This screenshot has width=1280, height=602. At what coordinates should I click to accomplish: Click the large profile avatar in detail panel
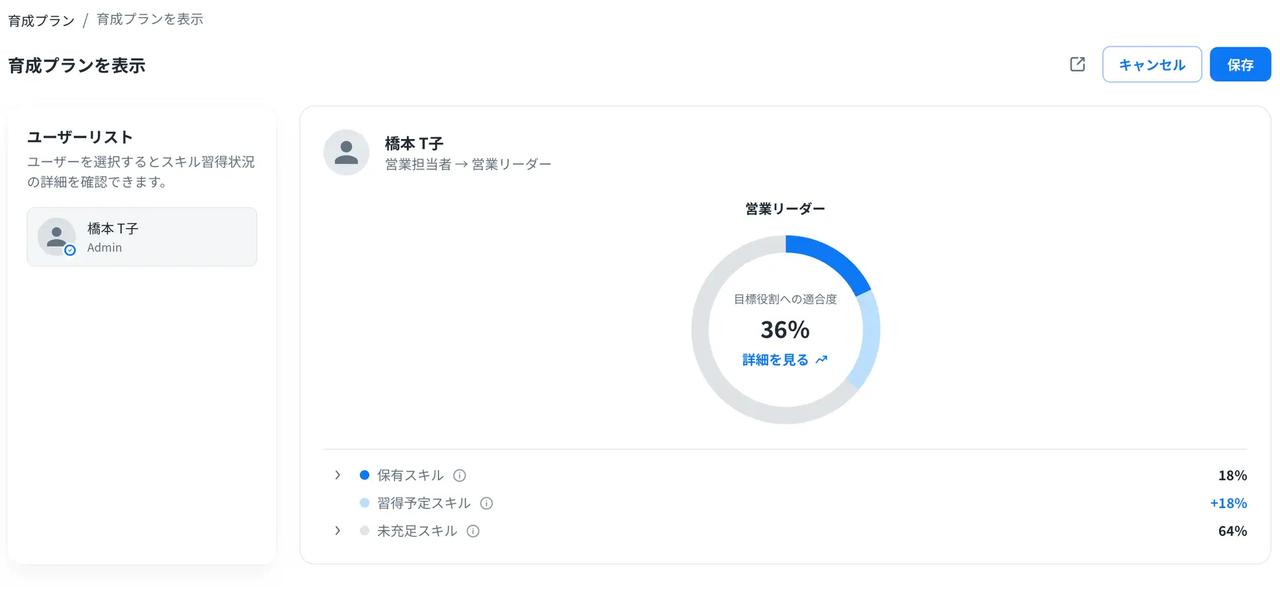pos(346,152)
